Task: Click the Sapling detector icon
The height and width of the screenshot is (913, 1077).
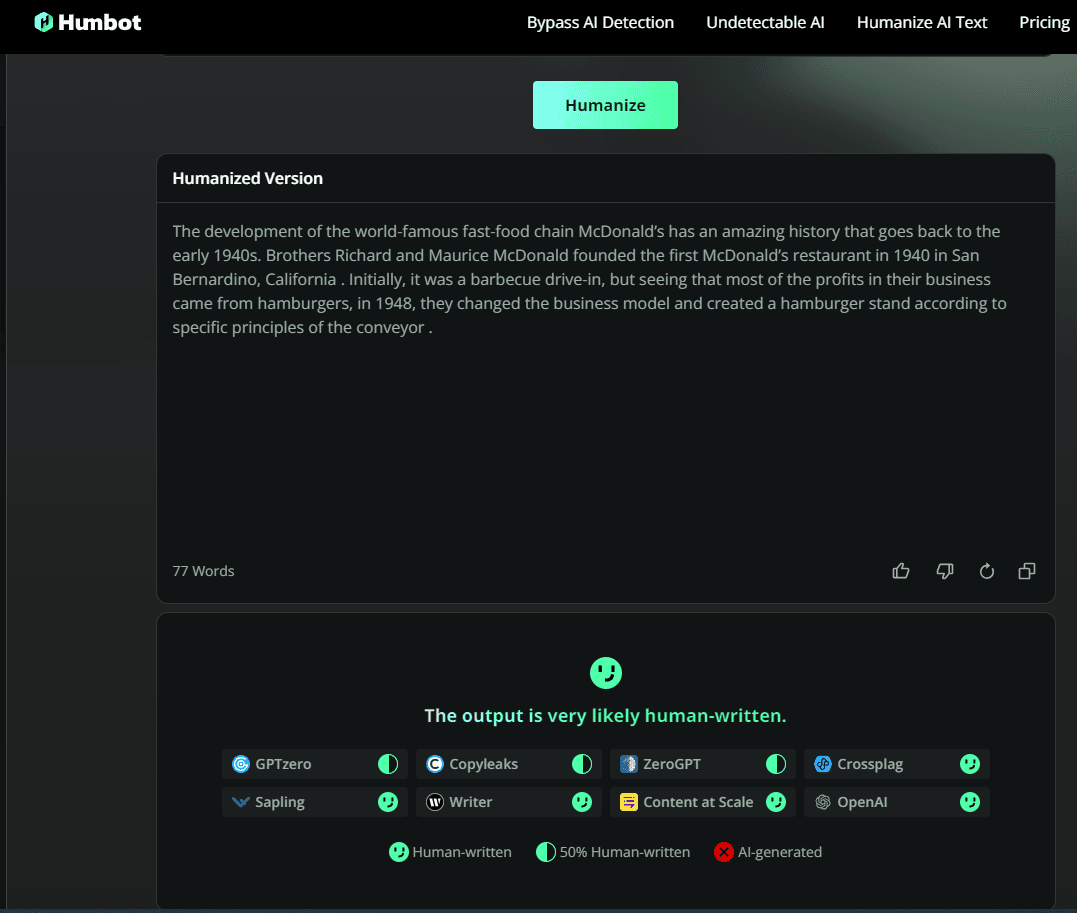Action: tap(241, 802)
